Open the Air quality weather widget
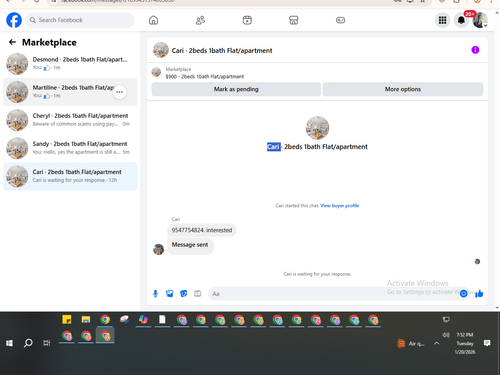Viewport: 500px width, 375px height. (411, 344)
